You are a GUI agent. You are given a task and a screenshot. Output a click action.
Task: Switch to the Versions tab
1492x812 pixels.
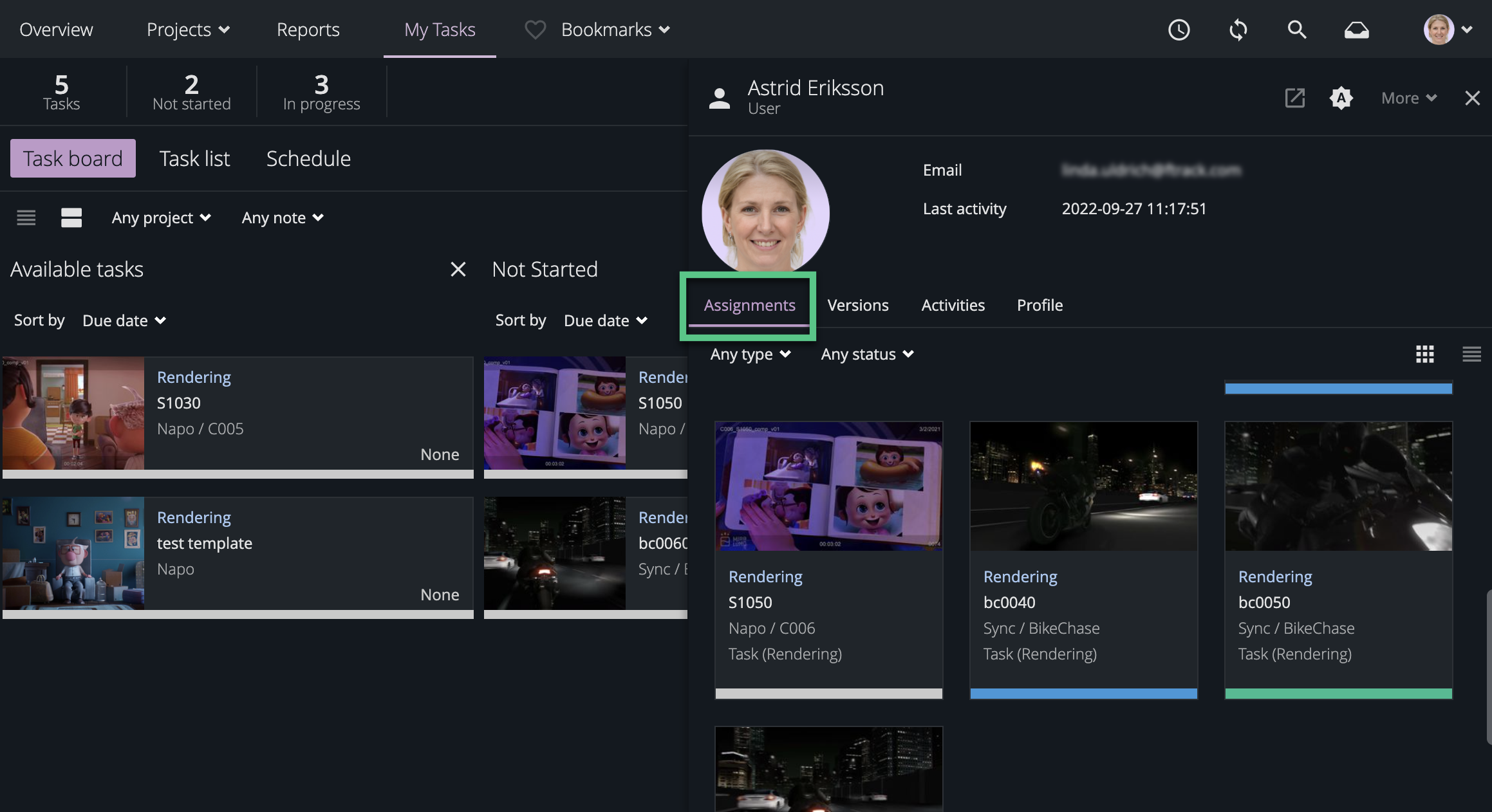(857, 305)
